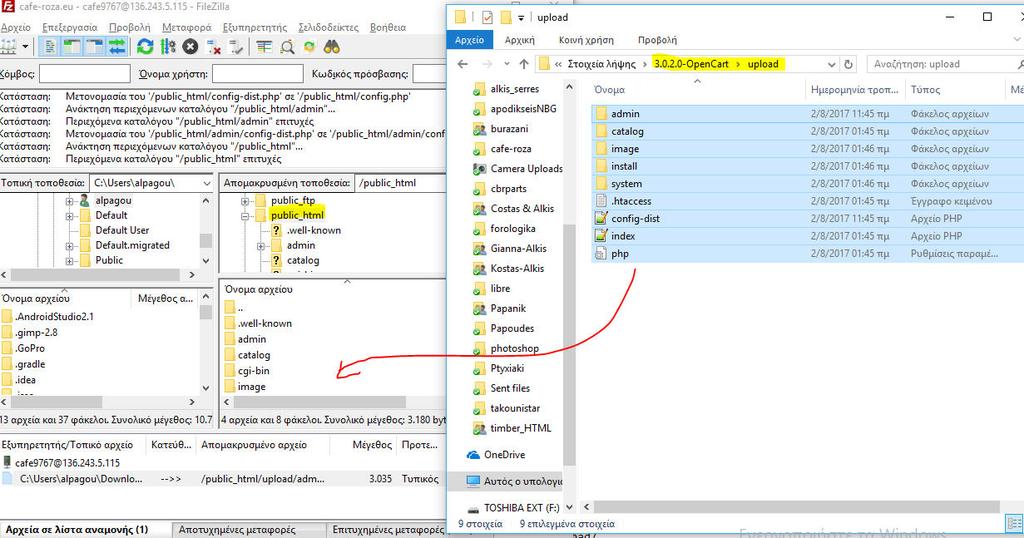Click the reconnect to last server icon
1024x538 pixels.
(236, 46)
